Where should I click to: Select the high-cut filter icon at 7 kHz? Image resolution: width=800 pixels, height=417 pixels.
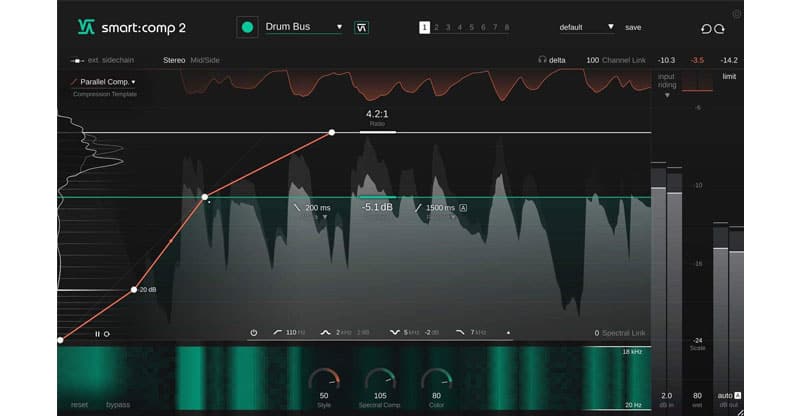pyautogui.click(x=460, y=332)
